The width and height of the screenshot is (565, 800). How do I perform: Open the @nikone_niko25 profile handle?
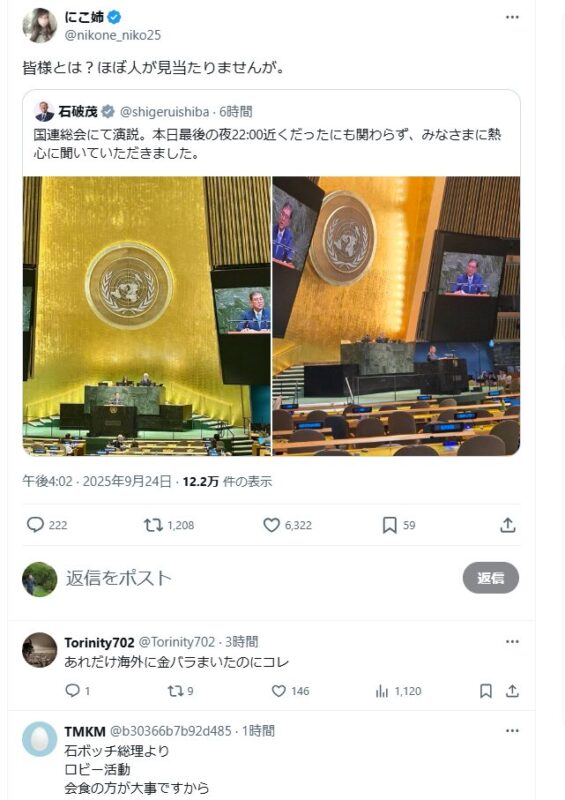coord(112,35)
